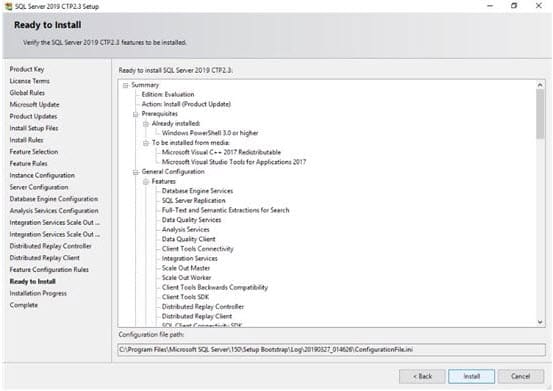Viewport: 553px width, 391px height.
Task: Open the Feature Selection step in sidebar
Action: (34, 152)
